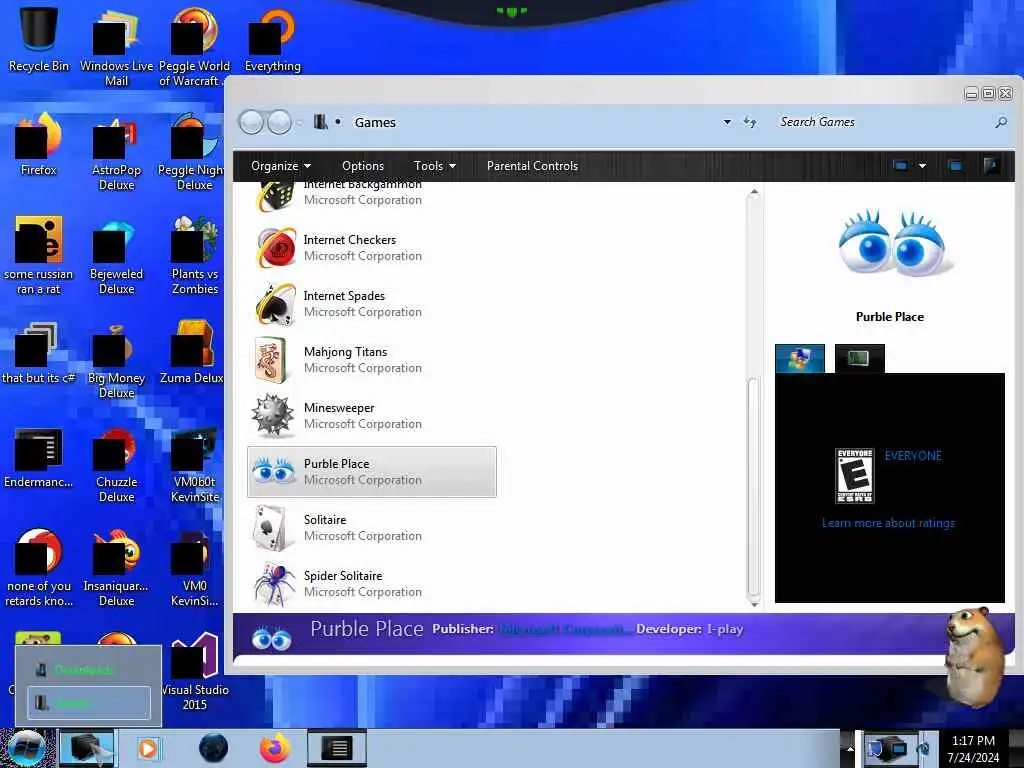This screenshot has width=1024, height=768.
Task: Select the Endermanc... desktop icon
Action: coord(39,458)
